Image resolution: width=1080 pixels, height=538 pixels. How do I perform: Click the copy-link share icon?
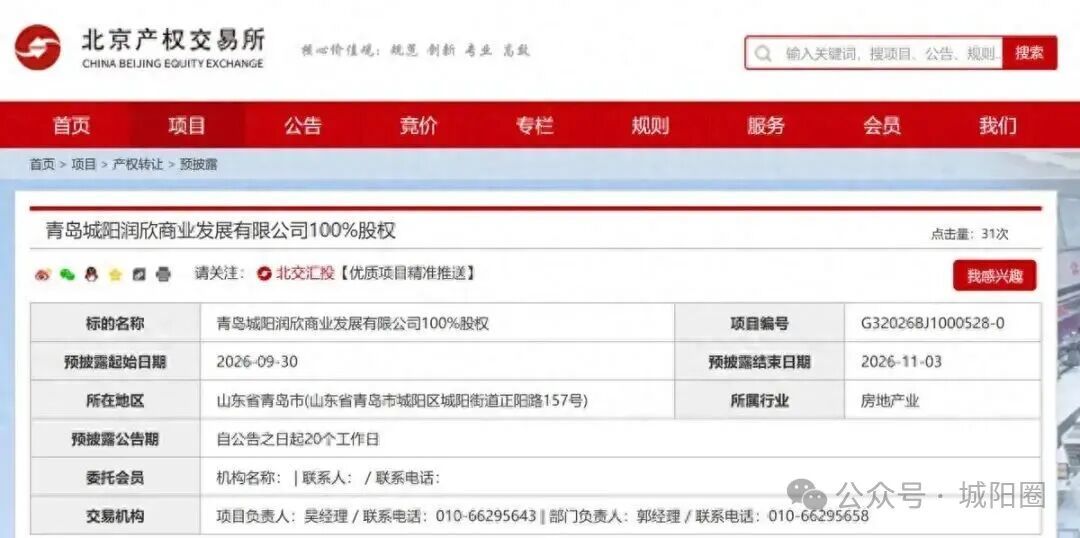[x=139, y=274]
